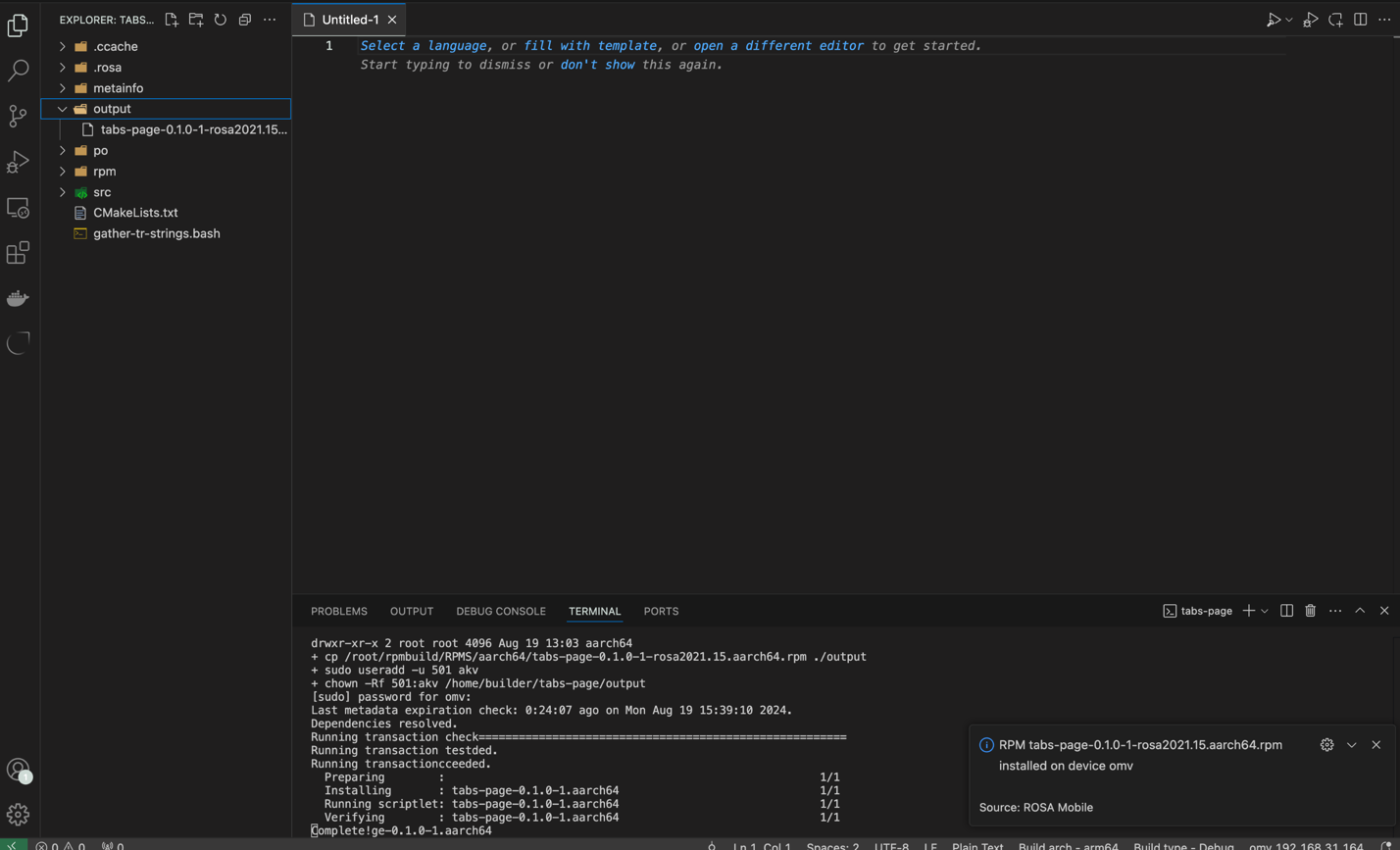Open the Source Control view
Screen dimensions: 1400x850
point(18,116)
